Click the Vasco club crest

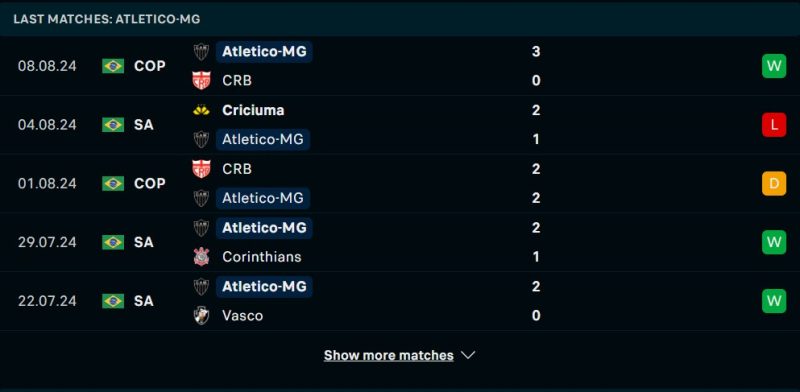(201, 315)
